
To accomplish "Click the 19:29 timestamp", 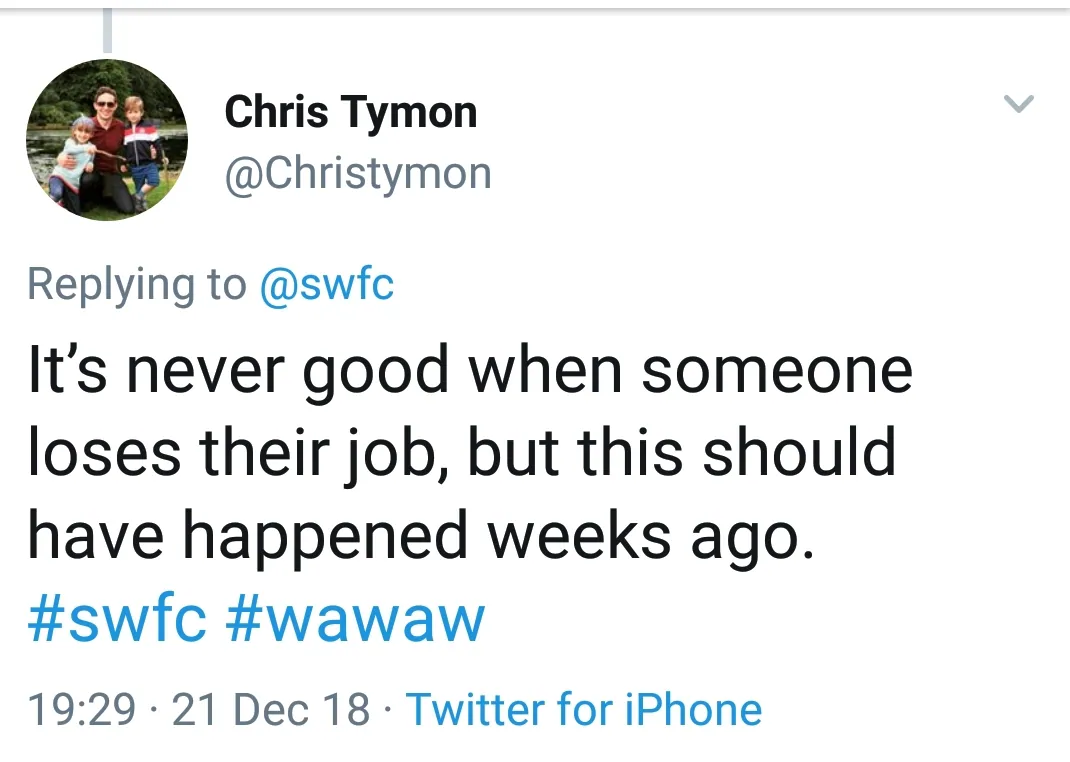I will pos(81,710).
